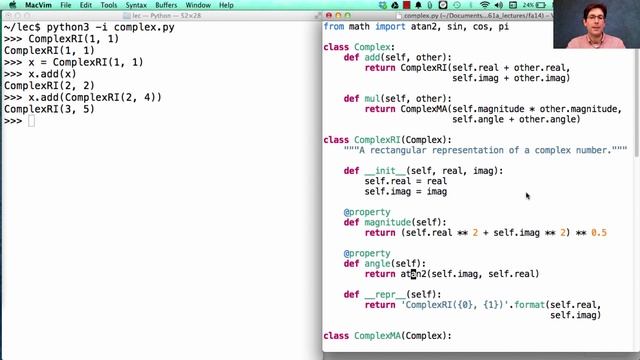Click the 'self.real = real' line

406,181
